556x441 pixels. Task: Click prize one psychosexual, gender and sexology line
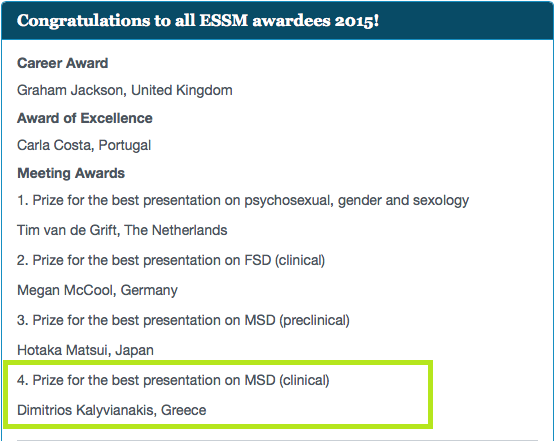tap(243, 201)
